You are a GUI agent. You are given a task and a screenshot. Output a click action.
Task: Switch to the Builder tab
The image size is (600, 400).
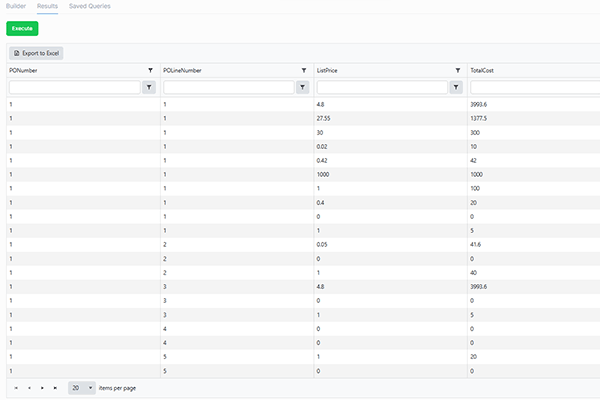pos(15,6)
